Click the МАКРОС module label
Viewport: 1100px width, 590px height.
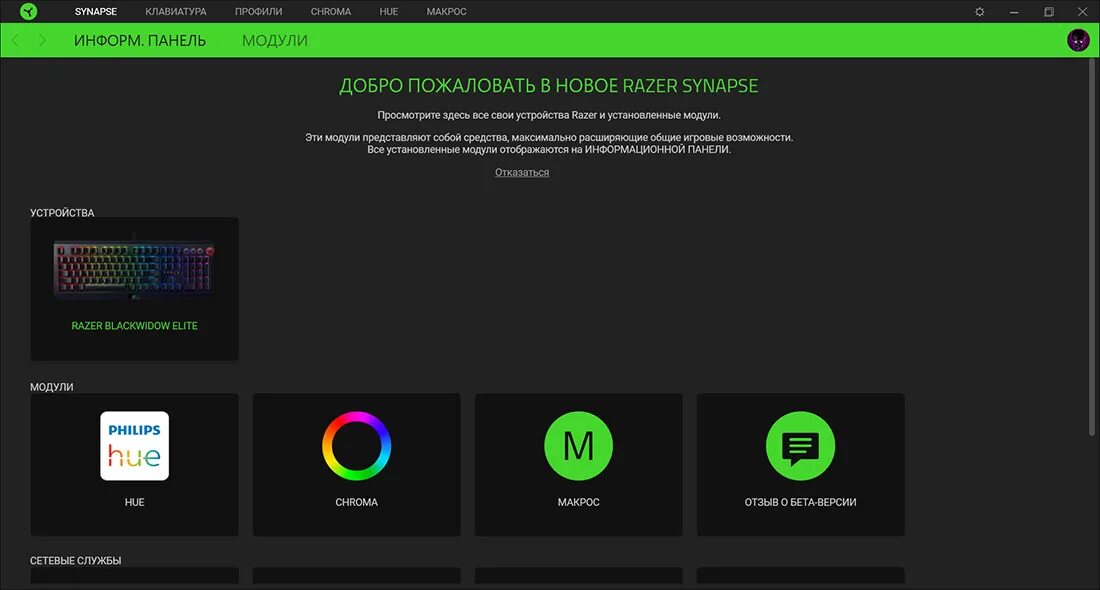point(578,502)
